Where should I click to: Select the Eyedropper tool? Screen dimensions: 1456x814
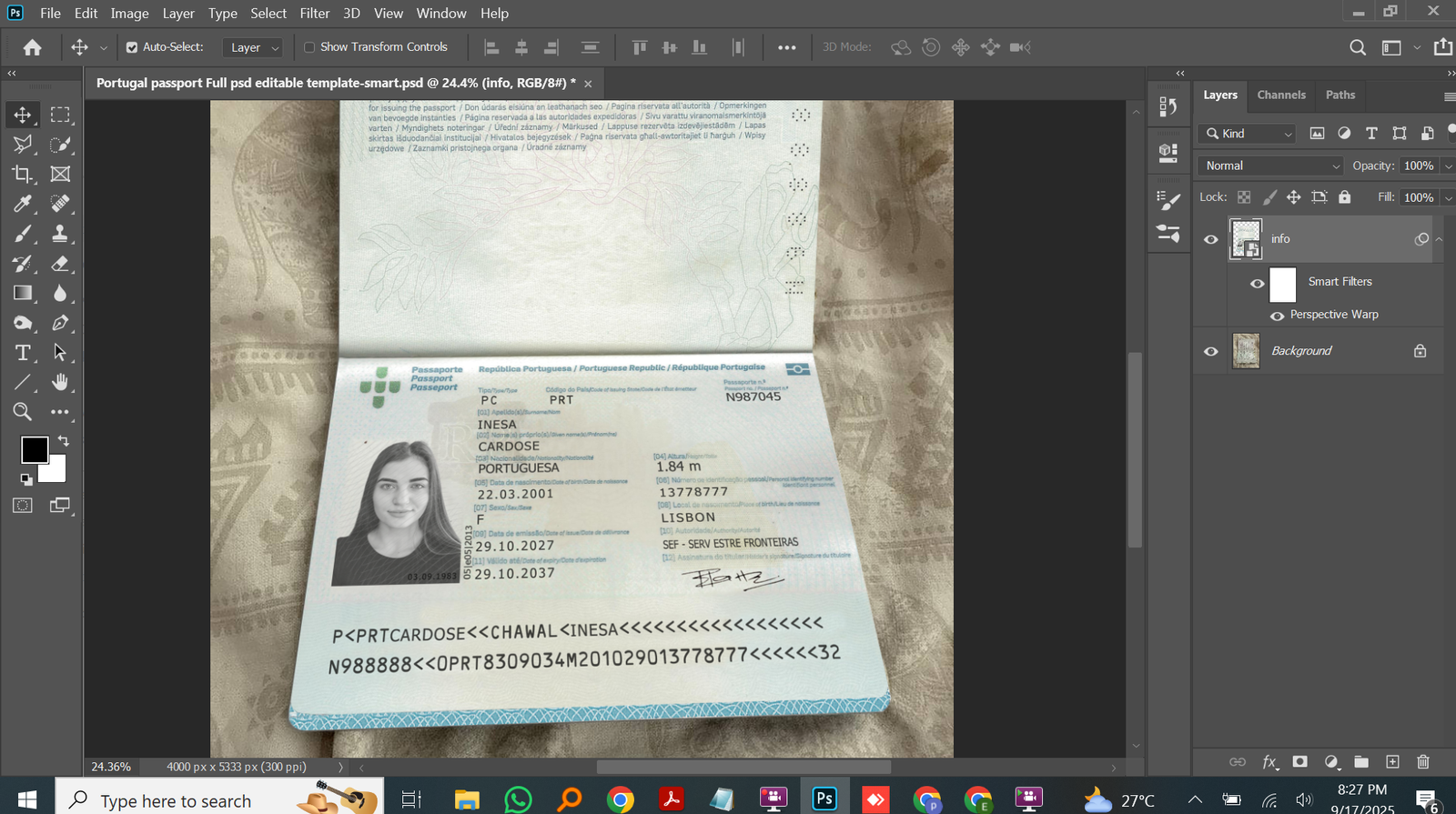(x=22, y=204)
